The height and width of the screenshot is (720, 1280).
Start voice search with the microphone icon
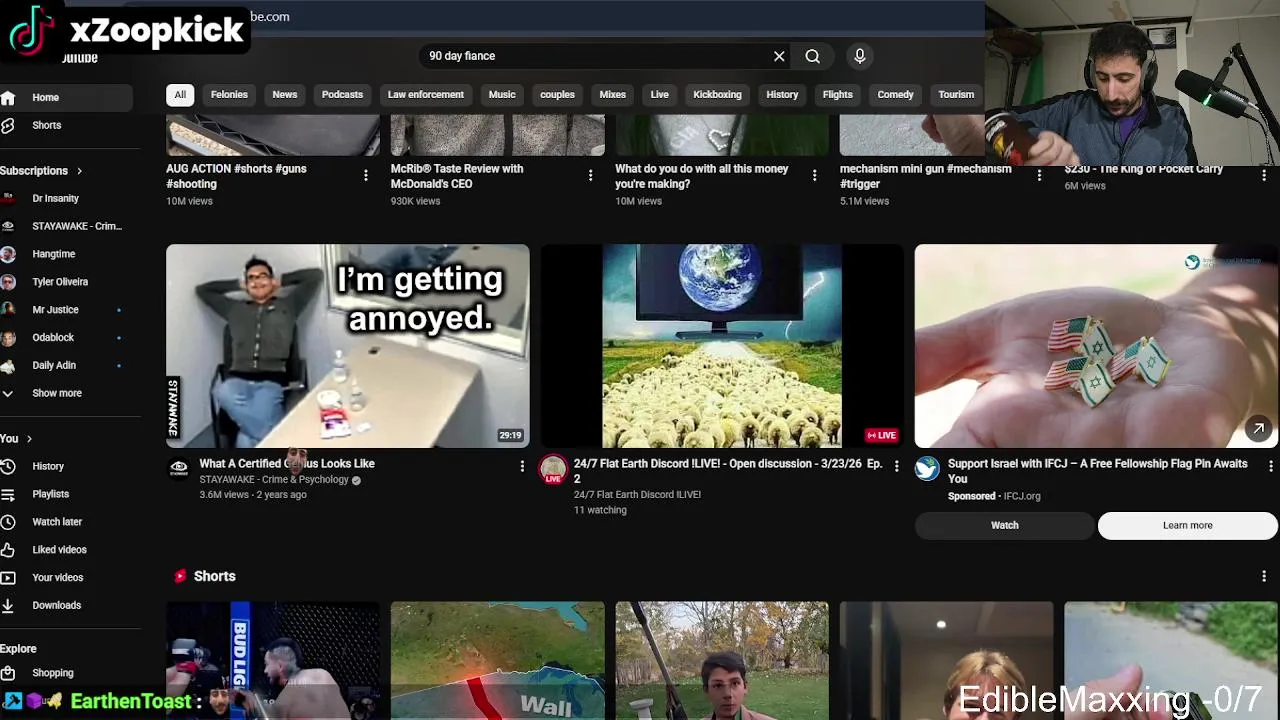tap(859, 56)
